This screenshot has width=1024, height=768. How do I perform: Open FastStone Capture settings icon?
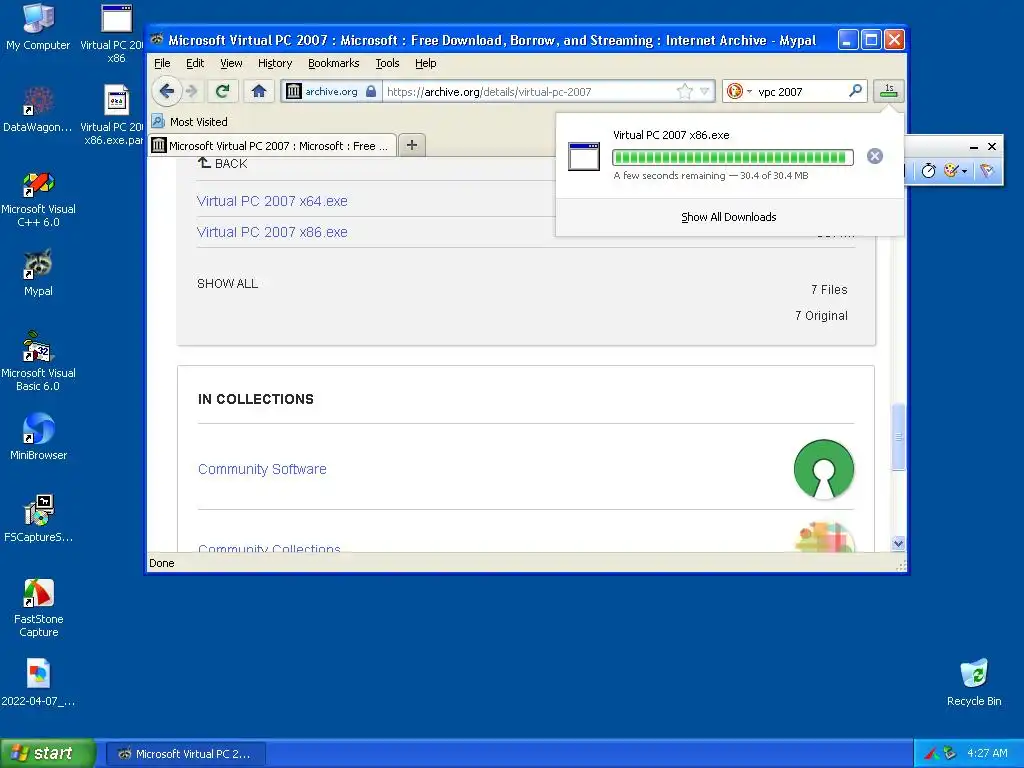tap(986, 170)
